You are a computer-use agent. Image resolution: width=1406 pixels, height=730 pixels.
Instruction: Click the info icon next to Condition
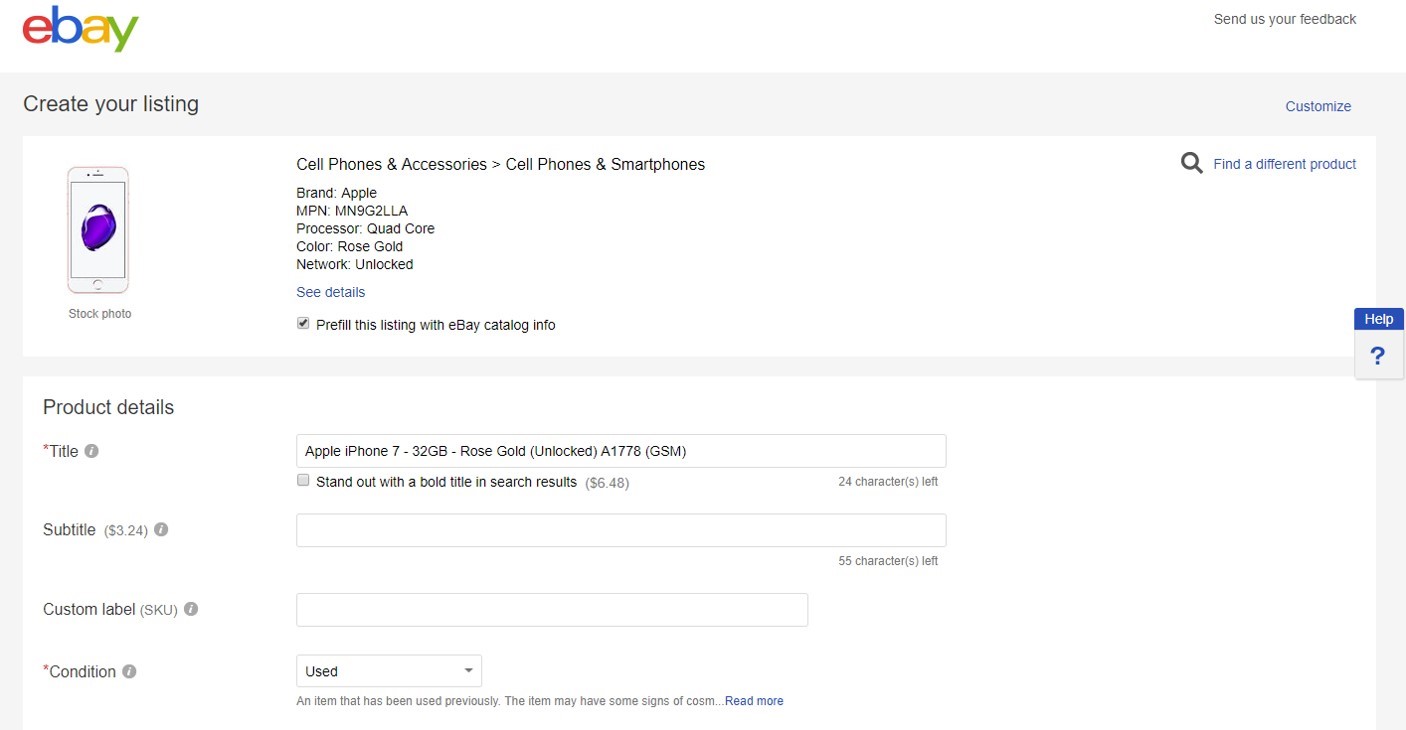pyautogui.click(x=129, y=672)
